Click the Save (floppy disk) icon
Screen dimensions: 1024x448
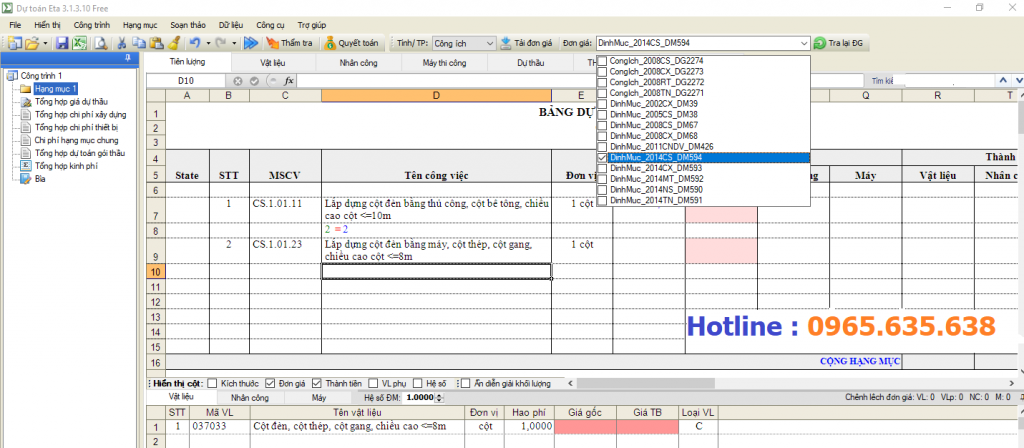[62, 43]
